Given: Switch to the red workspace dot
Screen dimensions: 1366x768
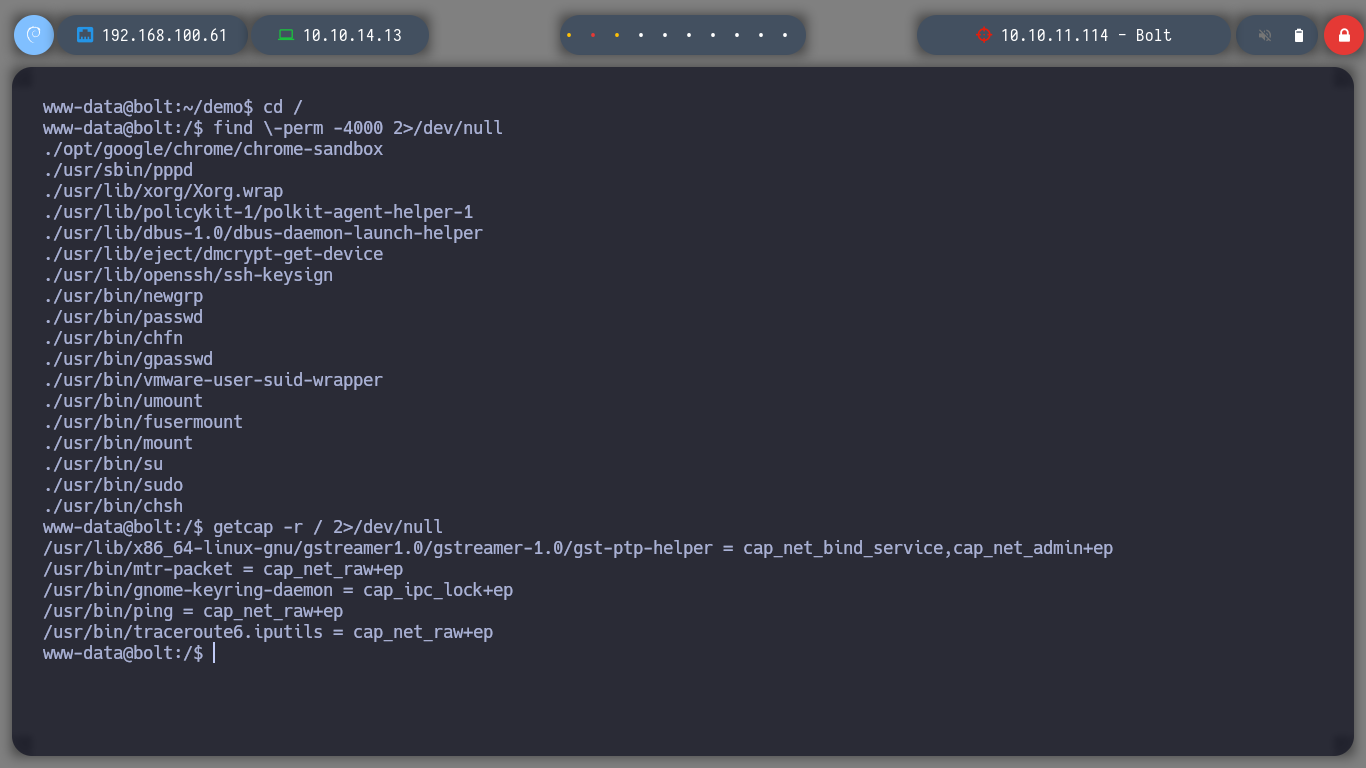Looking at the screenshot, I should (x=593, y=35).
